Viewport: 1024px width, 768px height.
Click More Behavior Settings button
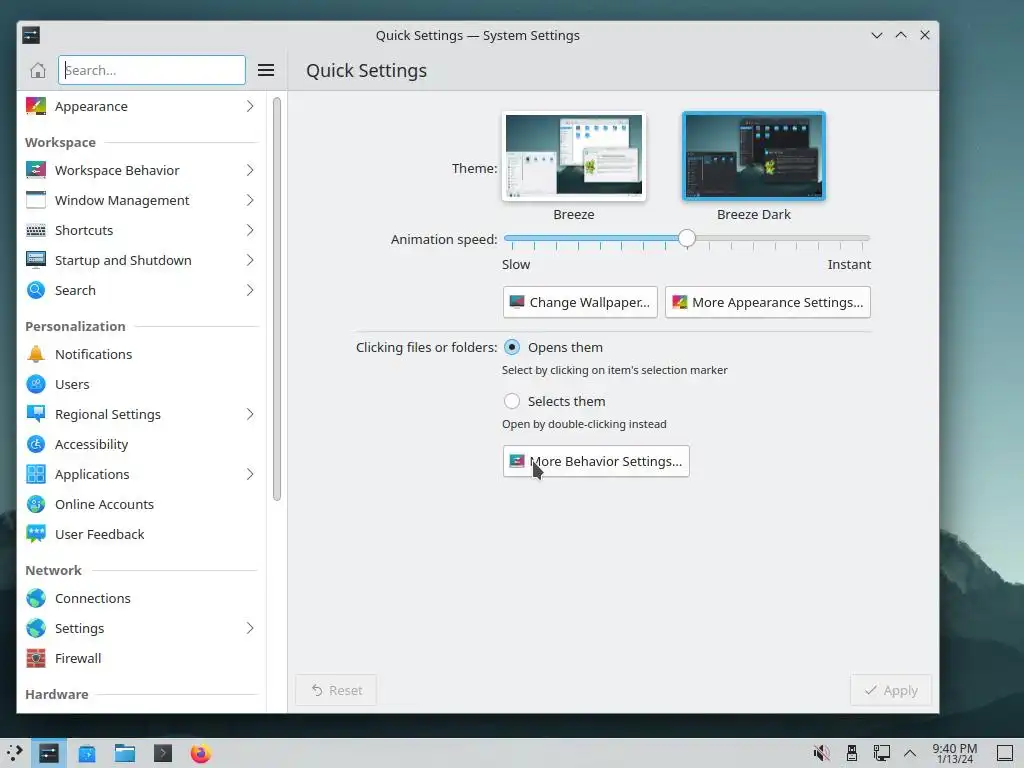(596, 461)
